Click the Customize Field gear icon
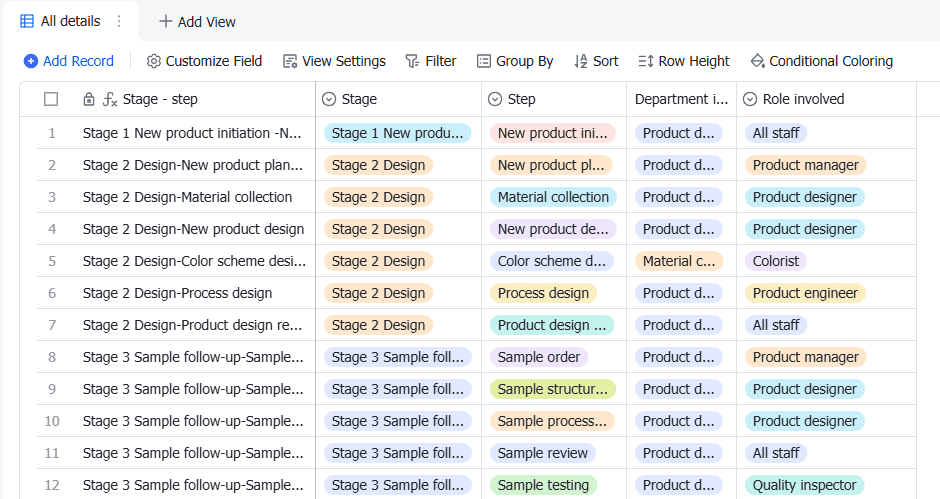This screenshot has height=499, width=940. click(x=153, y=61)
